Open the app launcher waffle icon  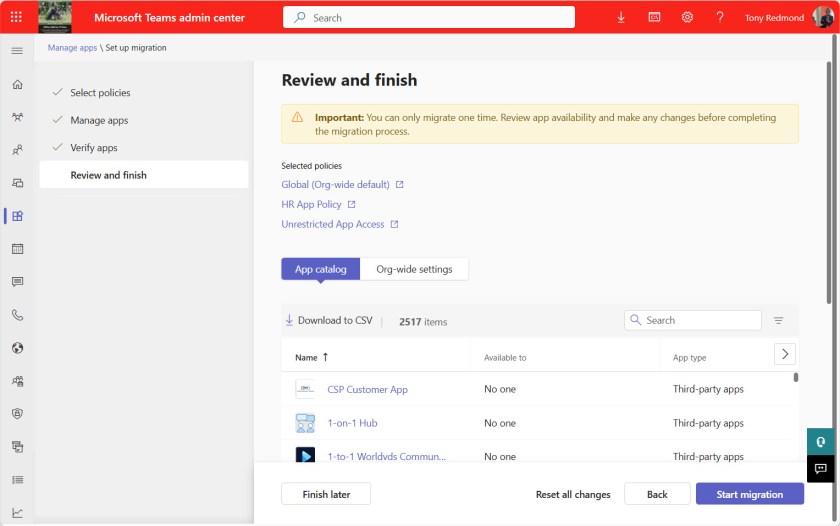click(x=16, y=17)
